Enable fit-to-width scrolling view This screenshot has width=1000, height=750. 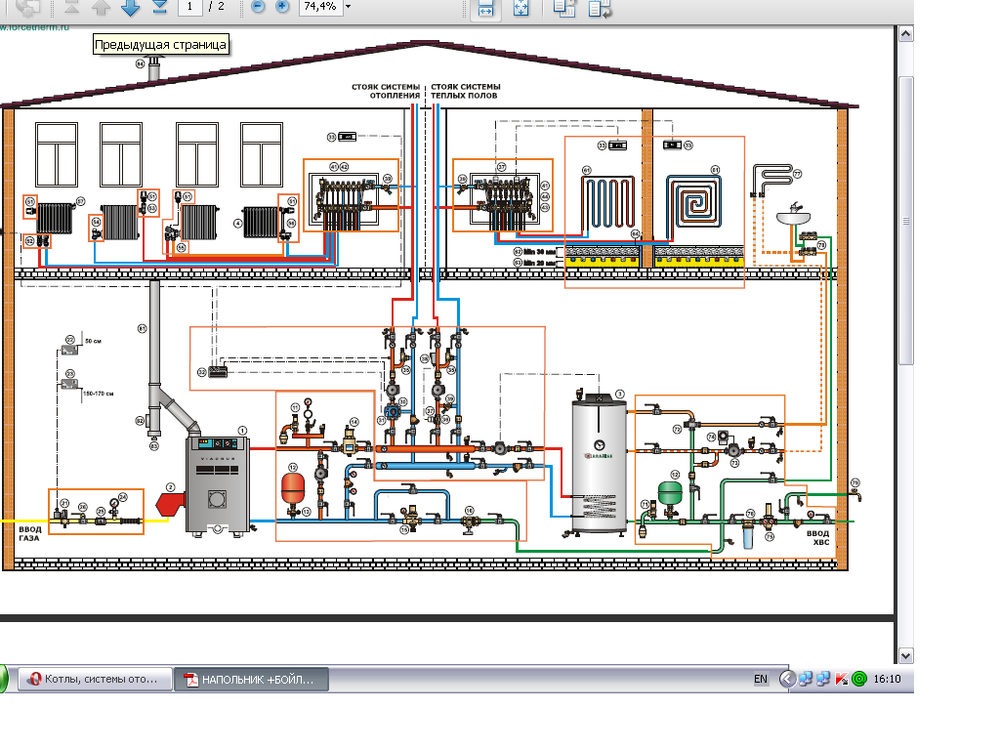(x=484, y=8)
